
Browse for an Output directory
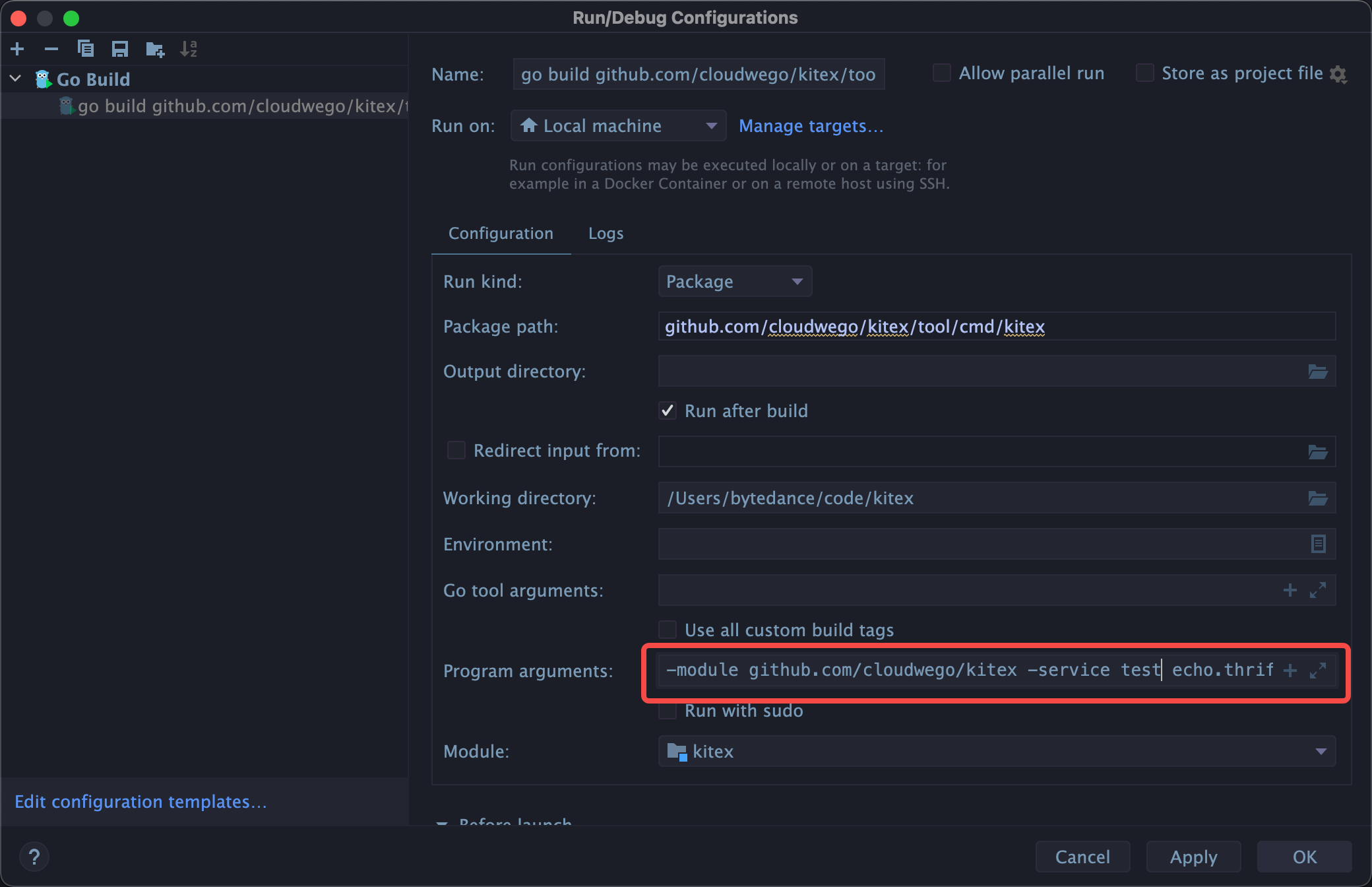[x=1318, y=371]
